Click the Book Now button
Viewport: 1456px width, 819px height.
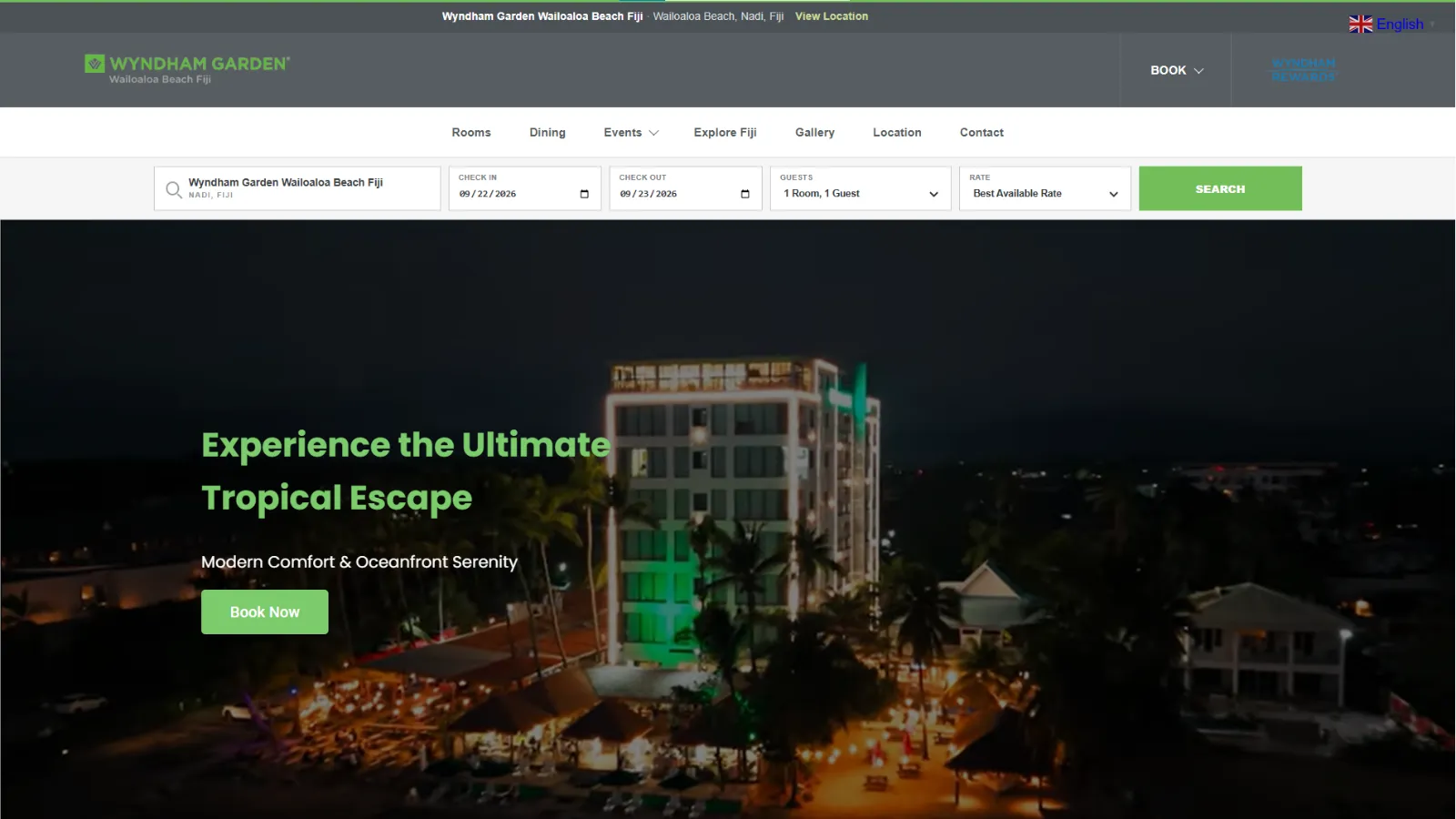tap(265, 612)
